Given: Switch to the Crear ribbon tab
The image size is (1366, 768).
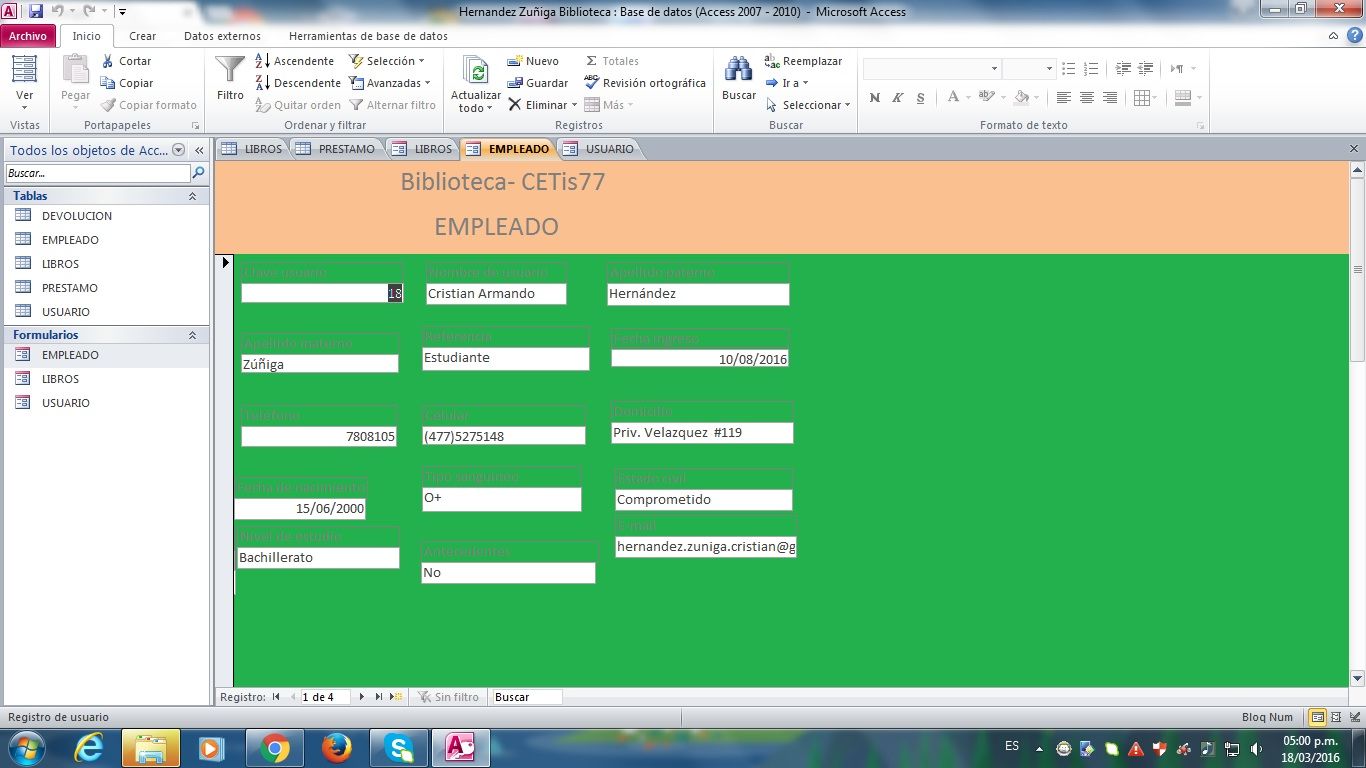Looking at the screenshot, I should (142, 36).
